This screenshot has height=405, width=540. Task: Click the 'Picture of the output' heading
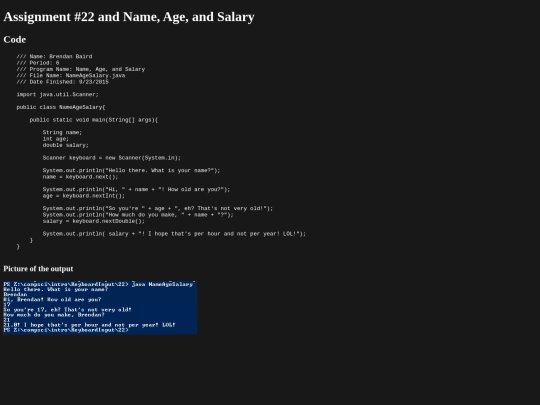[x=38, y=269]
